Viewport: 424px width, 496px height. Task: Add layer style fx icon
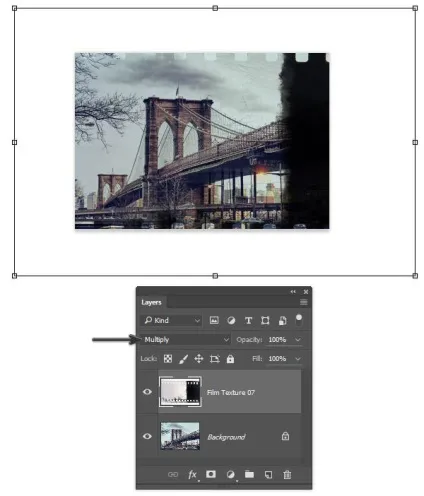point(192,474)
